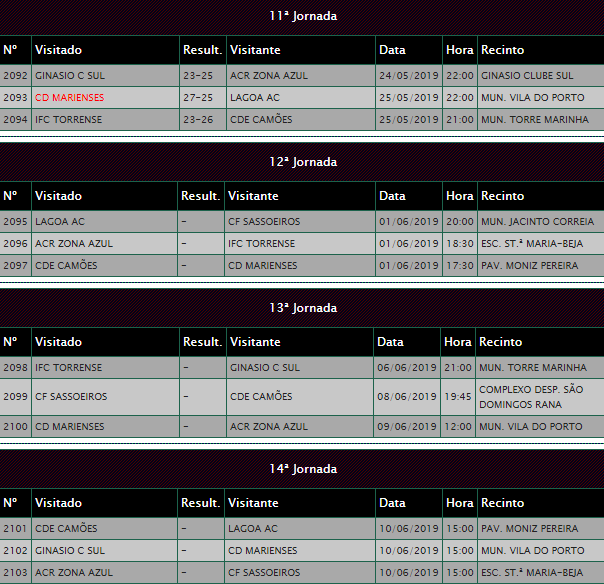Viewport: 604px width, 584px height.
Task: Click CF SASSOEIROS visitor in match 2095
Action: pos(264,222)
